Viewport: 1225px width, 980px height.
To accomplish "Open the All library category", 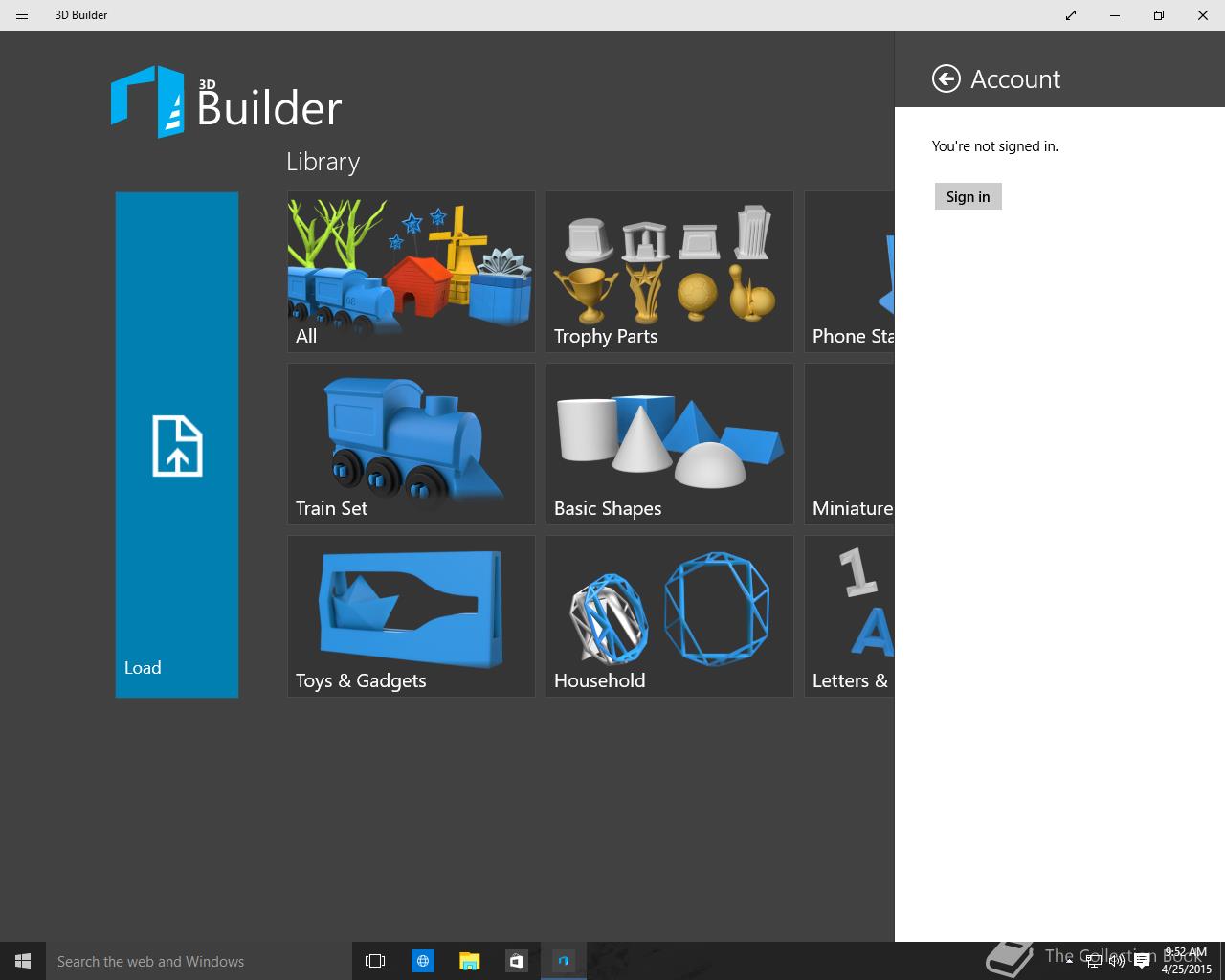I will pyautogui.click(x=412, y=272).
